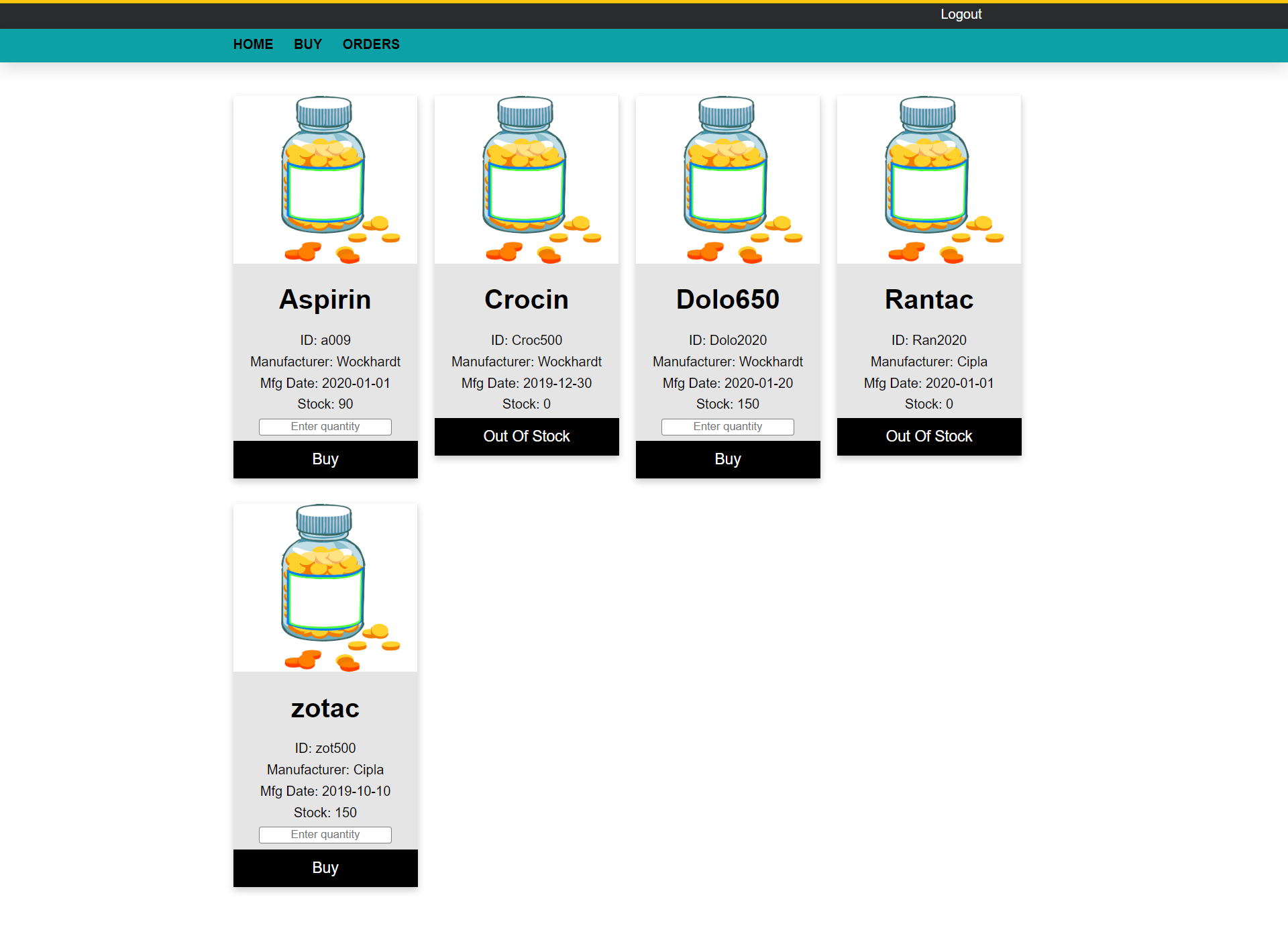Click the Dolo650 medicine bottle image

click(x=727, y=178)
